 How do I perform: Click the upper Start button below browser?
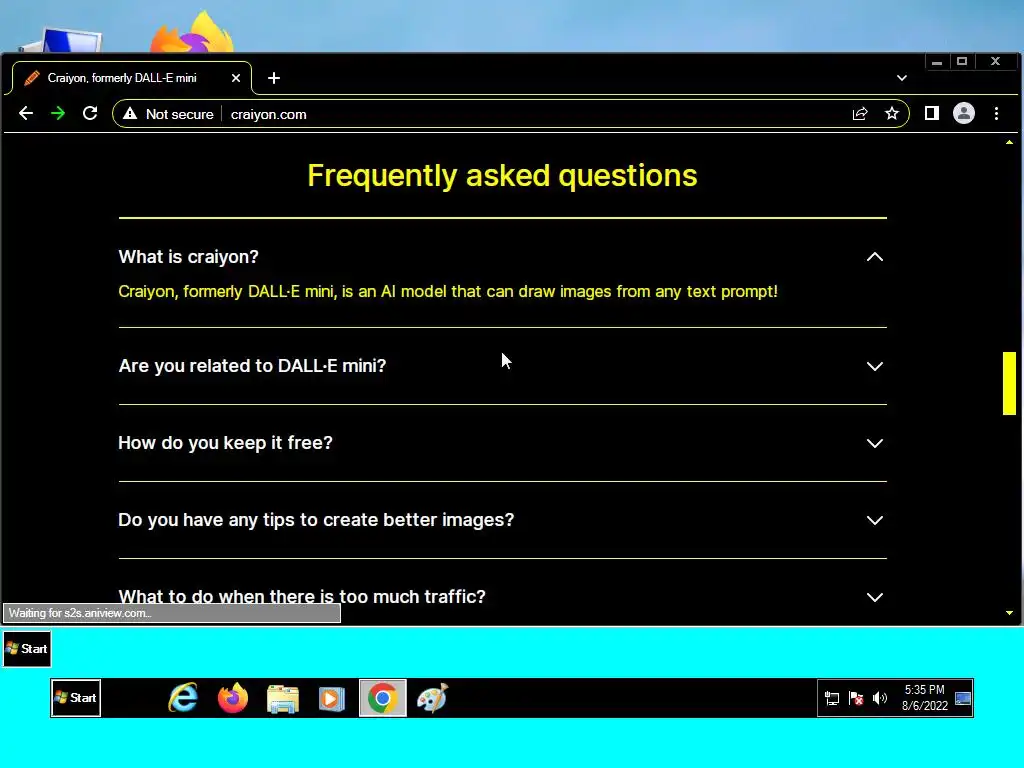tap(27, 649)
